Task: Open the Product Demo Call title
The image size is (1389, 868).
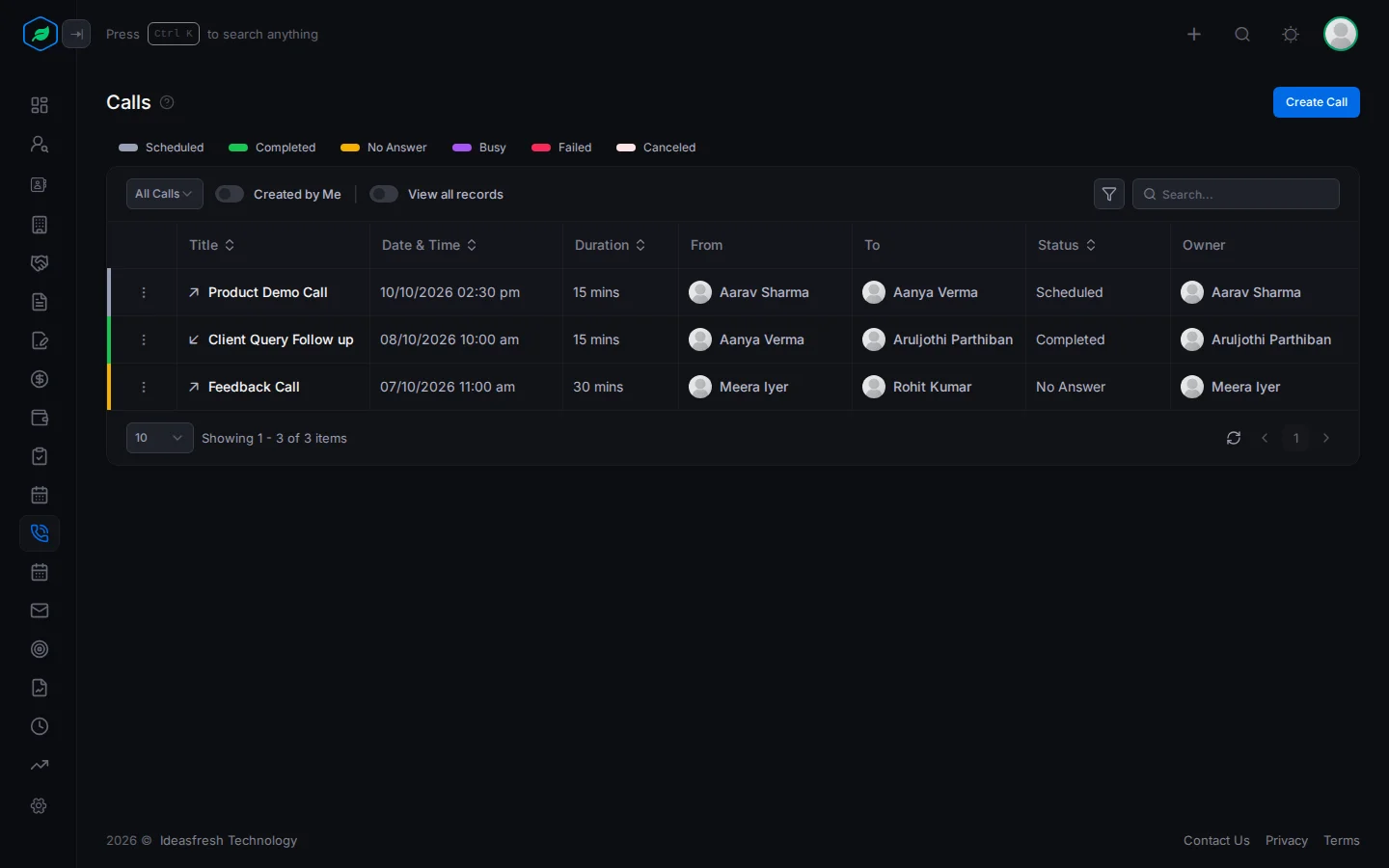Action: [x=268, y=292]
